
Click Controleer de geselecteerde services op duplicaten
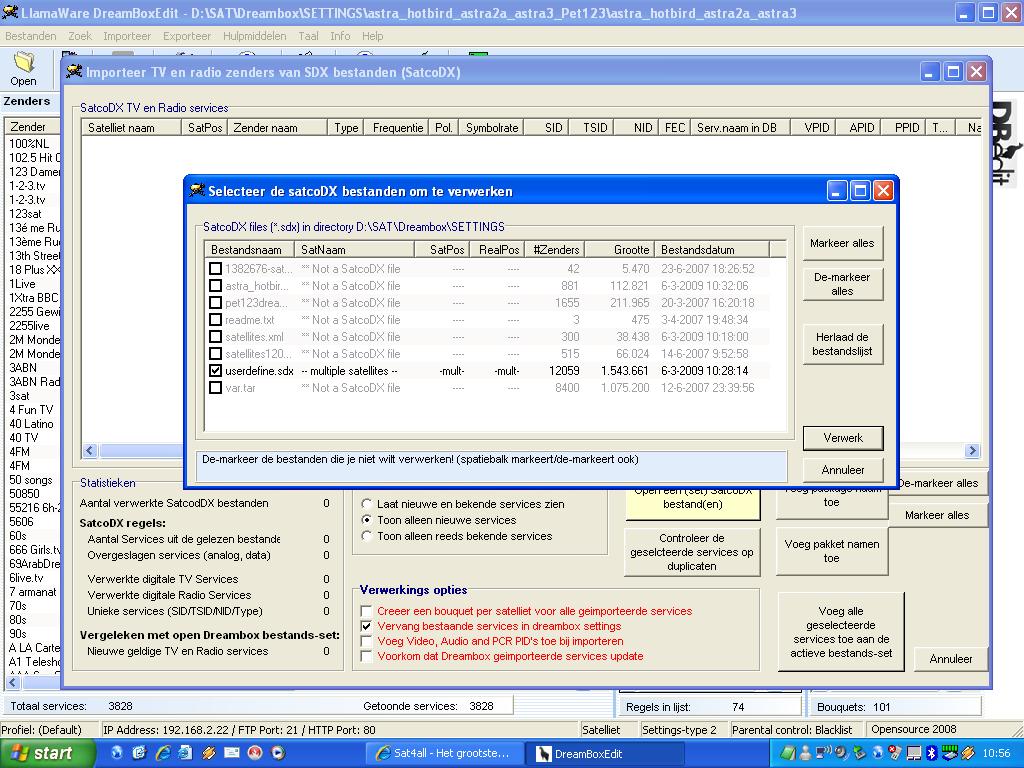click(x=692, y=552)
